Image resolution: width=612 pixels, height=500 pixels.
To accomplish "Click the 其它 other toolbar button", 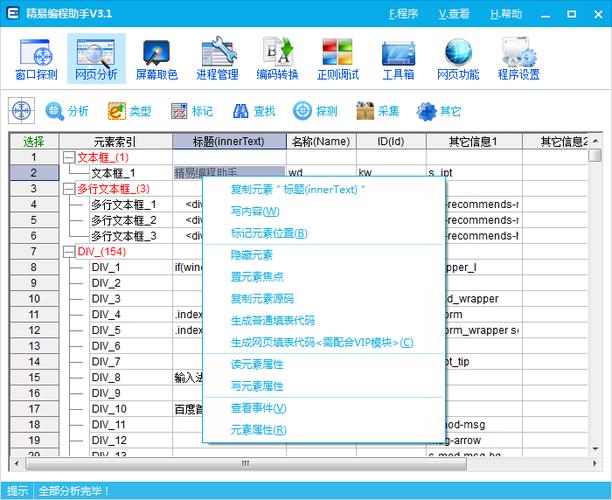I will (x=439, y=111).
